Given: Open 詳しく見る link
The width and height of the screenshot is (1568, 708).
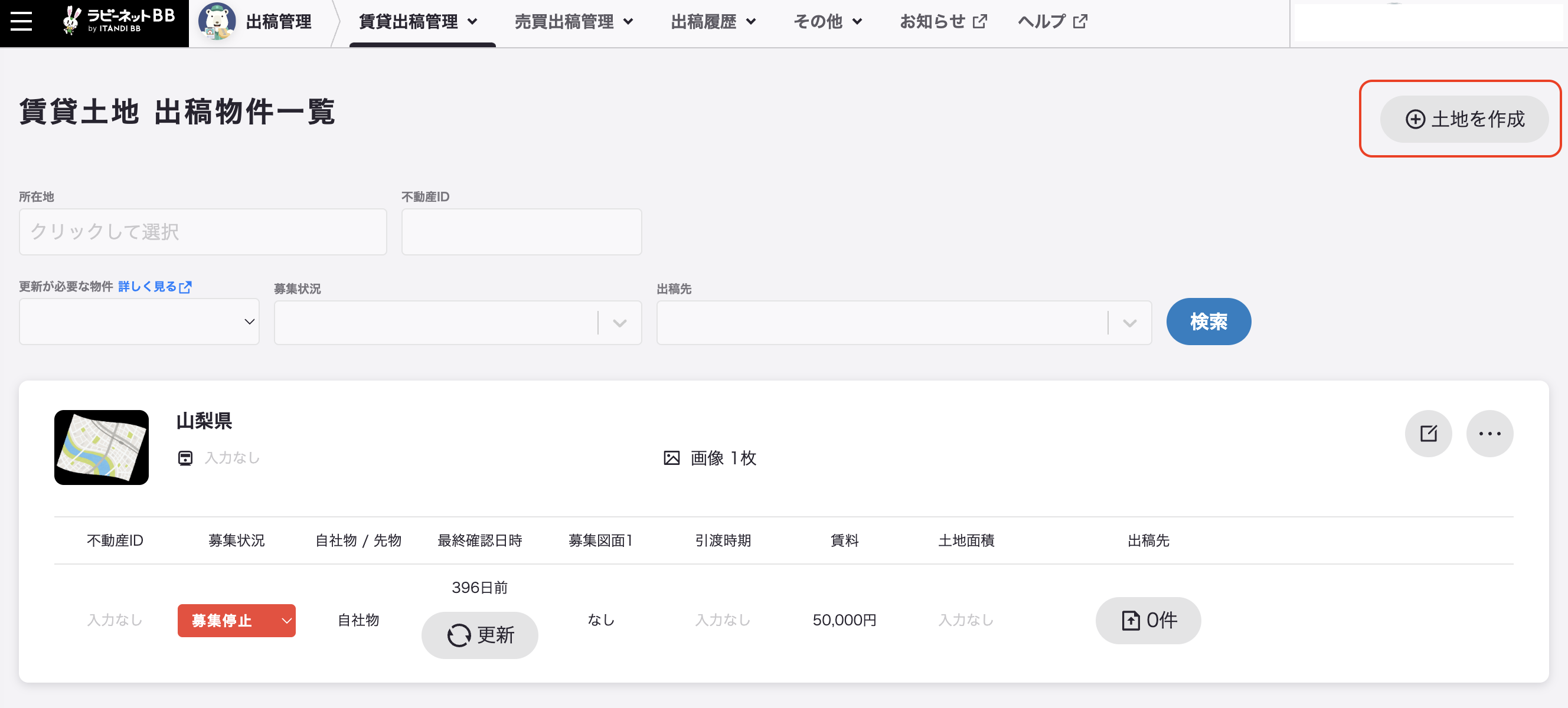Looking at the screenshot, I should coord(155,287).
